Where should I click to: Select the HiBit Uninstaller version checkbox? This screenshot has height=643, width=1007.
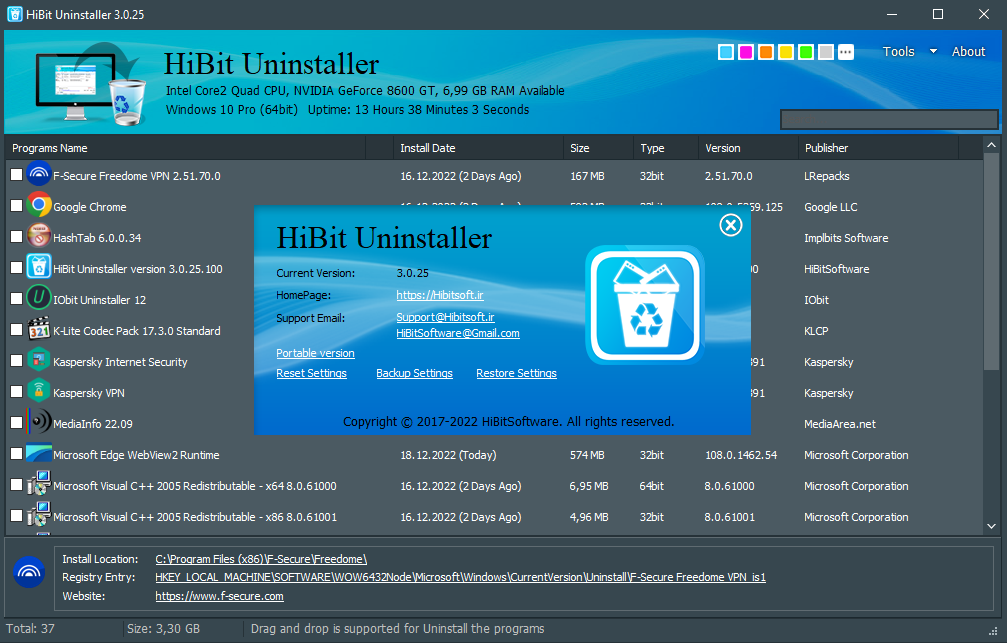point(16,268)
